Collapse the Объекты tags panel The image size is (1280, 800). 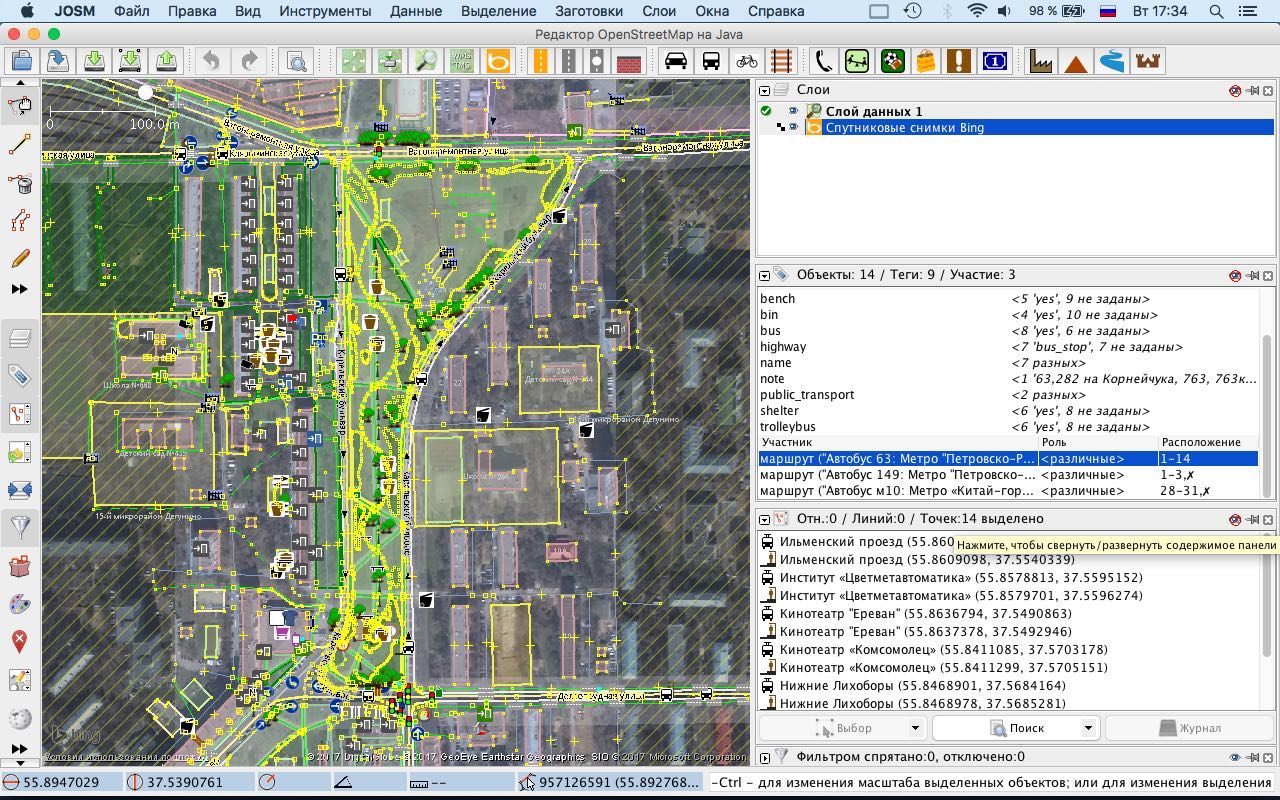click(x=765, y=275)
